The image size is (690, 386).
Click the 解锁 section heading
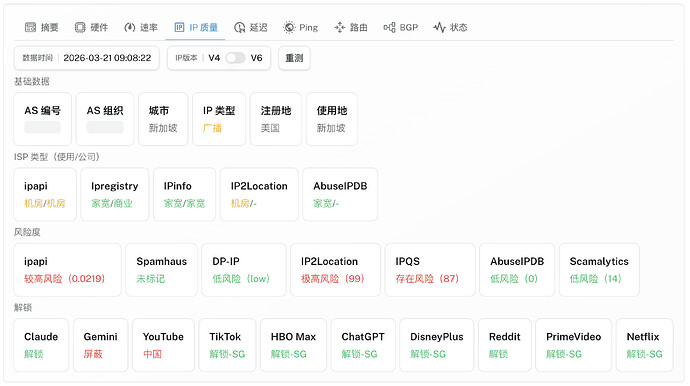coord(23,307)
